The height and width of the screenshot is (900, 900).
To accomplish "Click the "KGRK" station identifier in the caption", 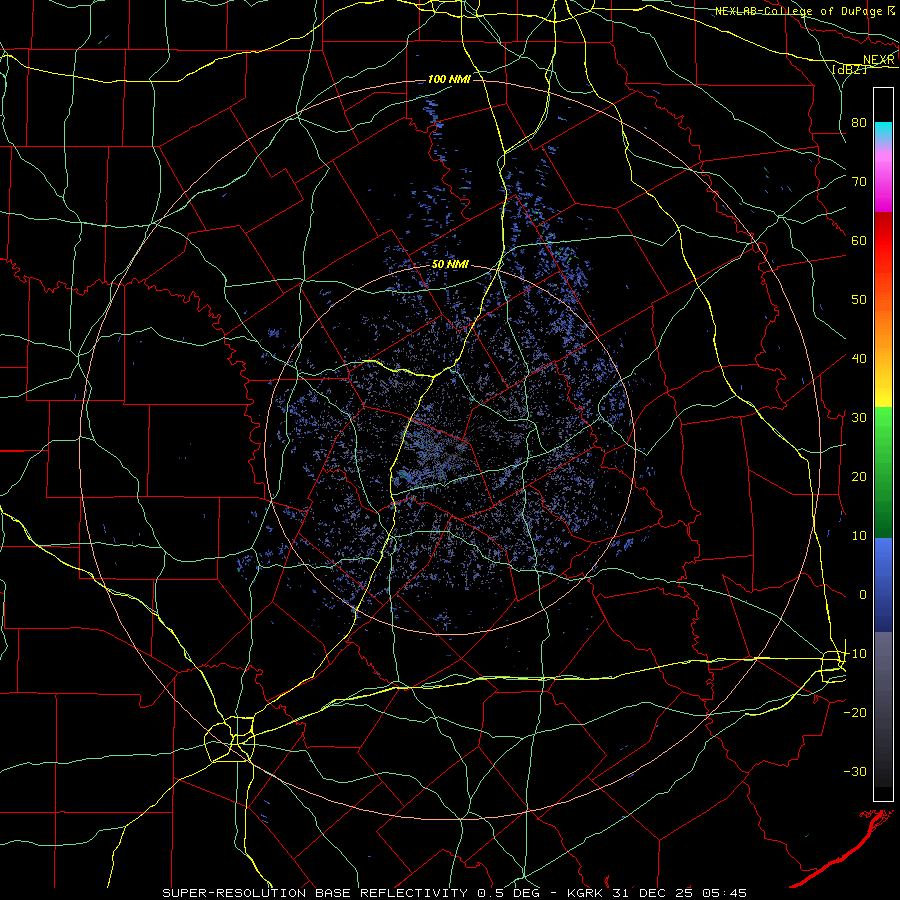I will click(585, 893).
